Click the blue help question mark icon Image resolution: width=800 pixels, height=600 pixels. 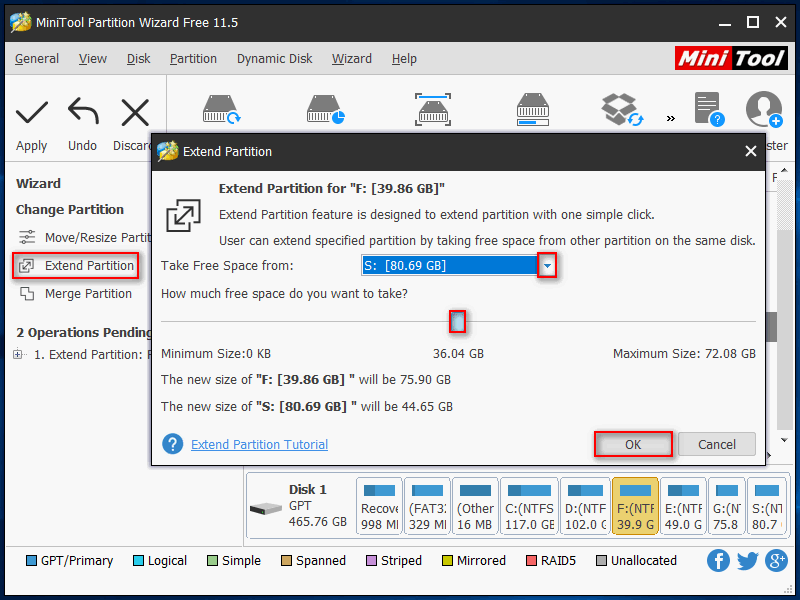coord(173,444)
